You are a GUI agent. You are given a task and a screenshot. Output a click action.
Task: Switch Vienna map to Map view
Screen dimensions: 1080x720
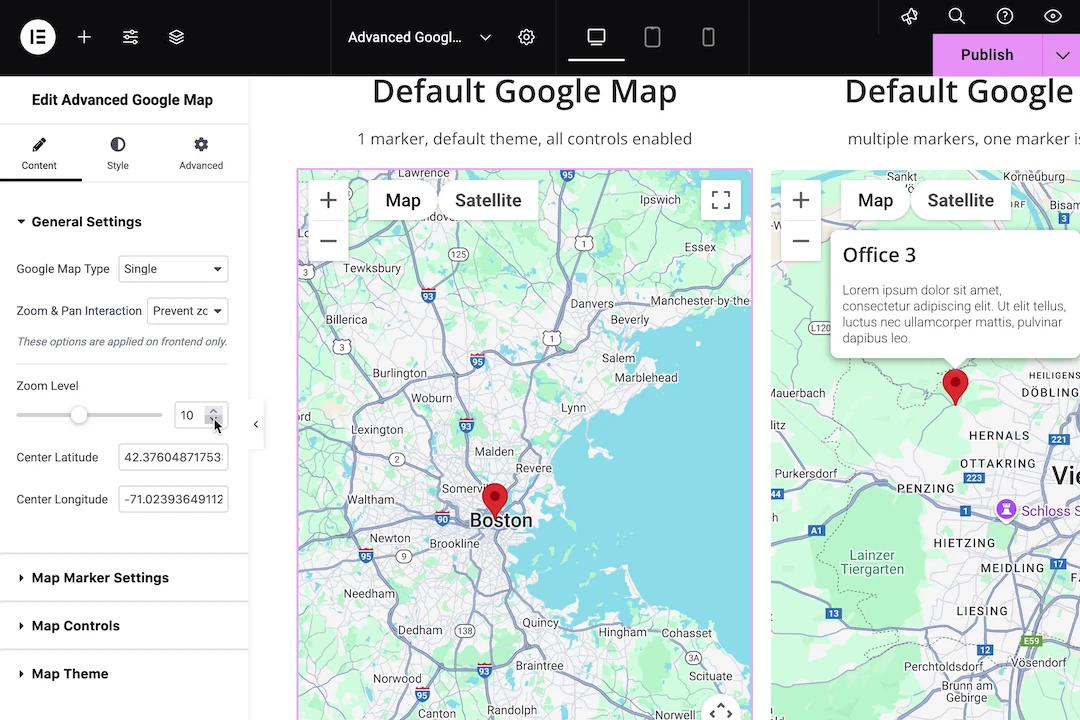(875, 200)
